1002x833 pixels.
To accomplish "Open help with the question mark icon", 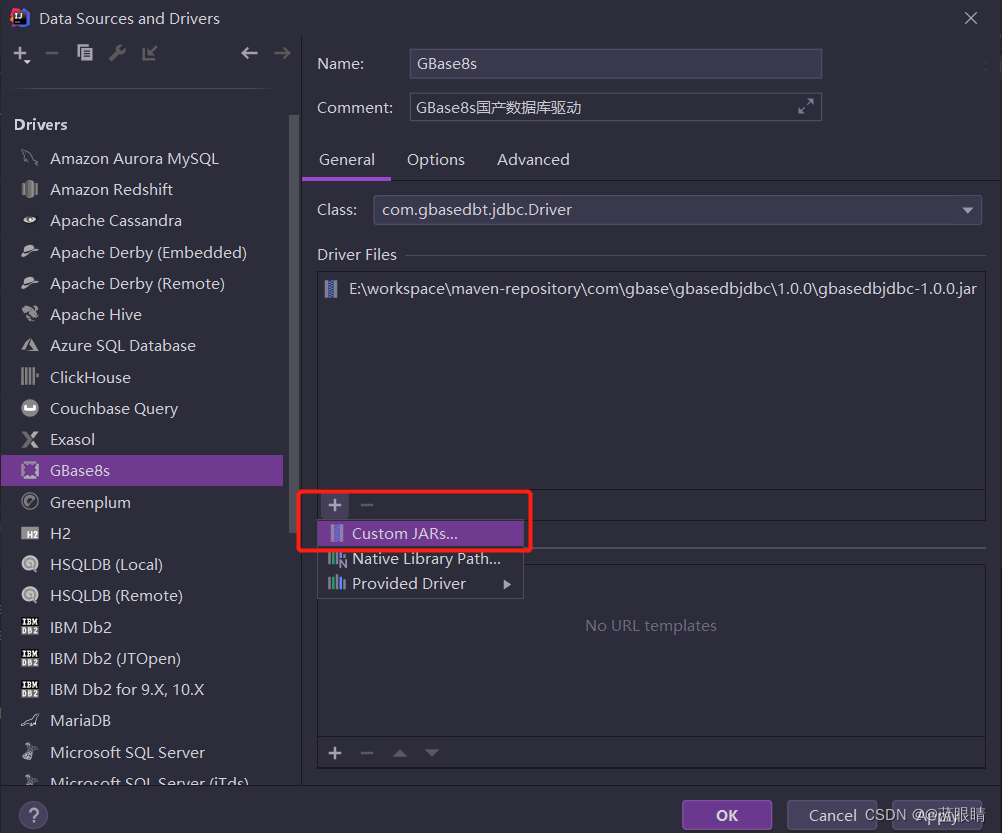I will coord(34,815).
